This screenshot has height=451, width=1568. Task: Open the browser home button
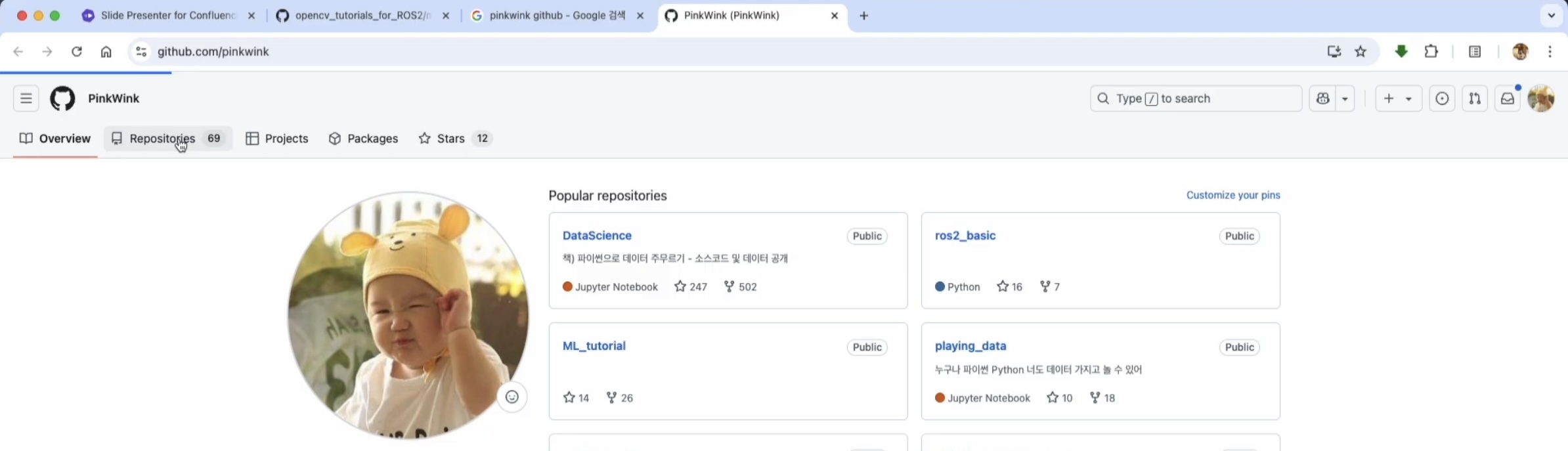(106, 51)
